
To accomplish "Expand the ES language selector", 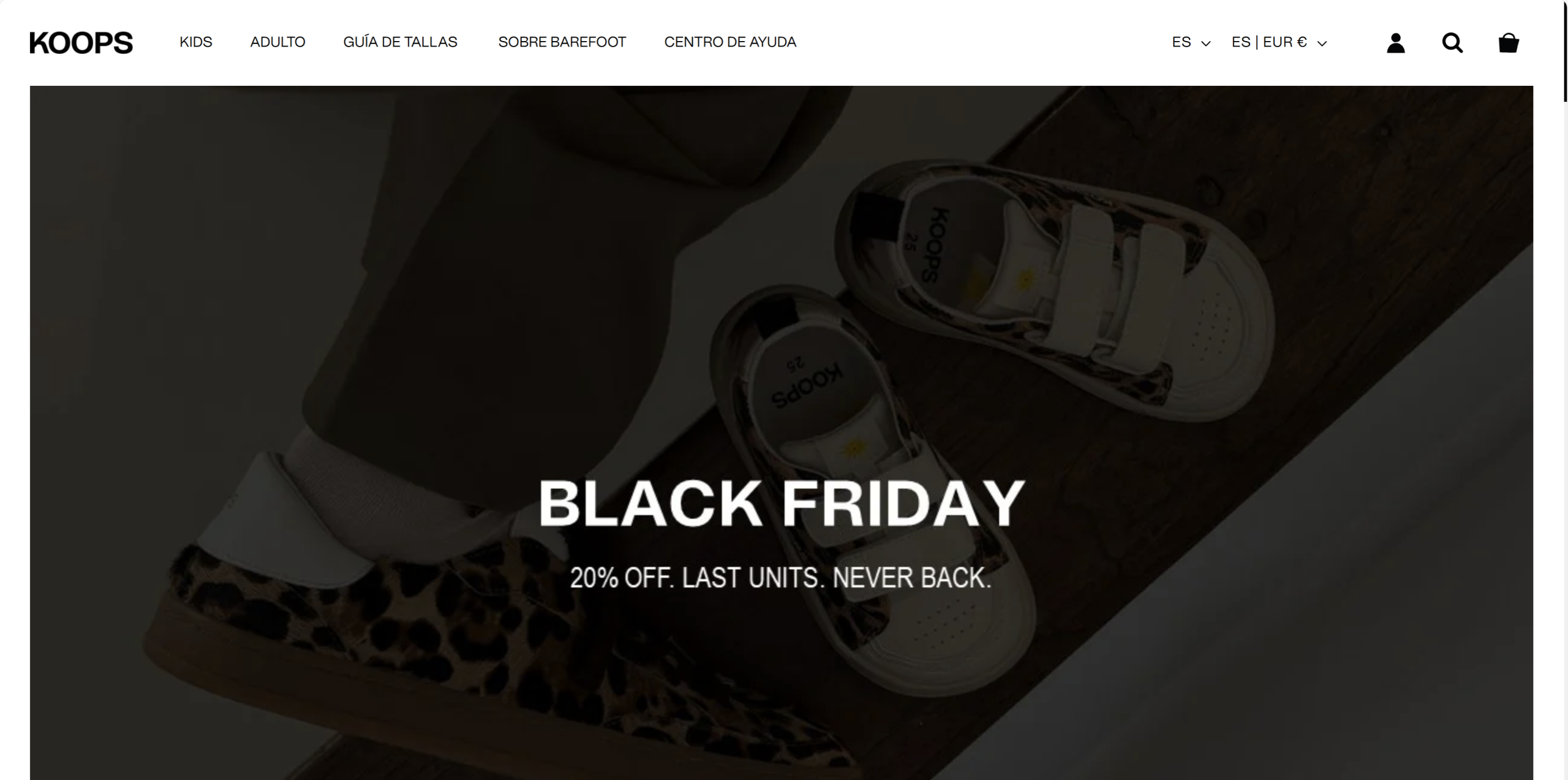I will (x=1191, y=42).
